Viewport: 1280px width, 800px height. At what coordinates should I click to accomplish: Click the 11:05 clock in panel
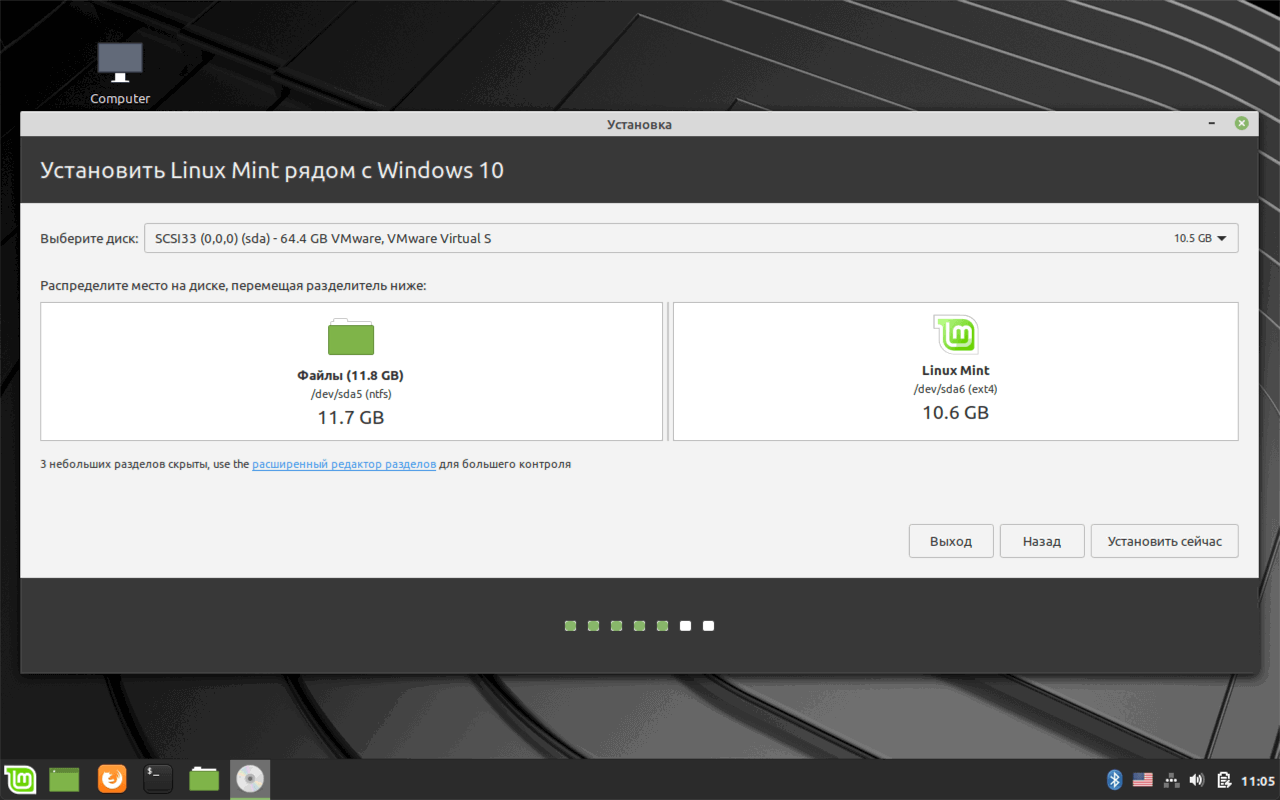1257,781
